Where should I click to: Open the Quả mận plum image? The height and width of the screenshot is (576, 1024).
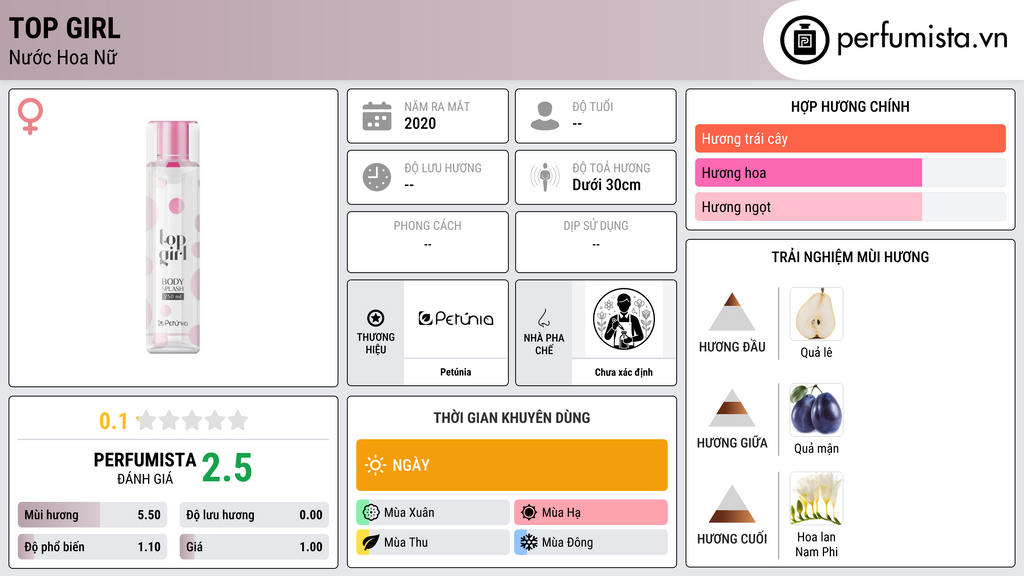tap(816, 410)
